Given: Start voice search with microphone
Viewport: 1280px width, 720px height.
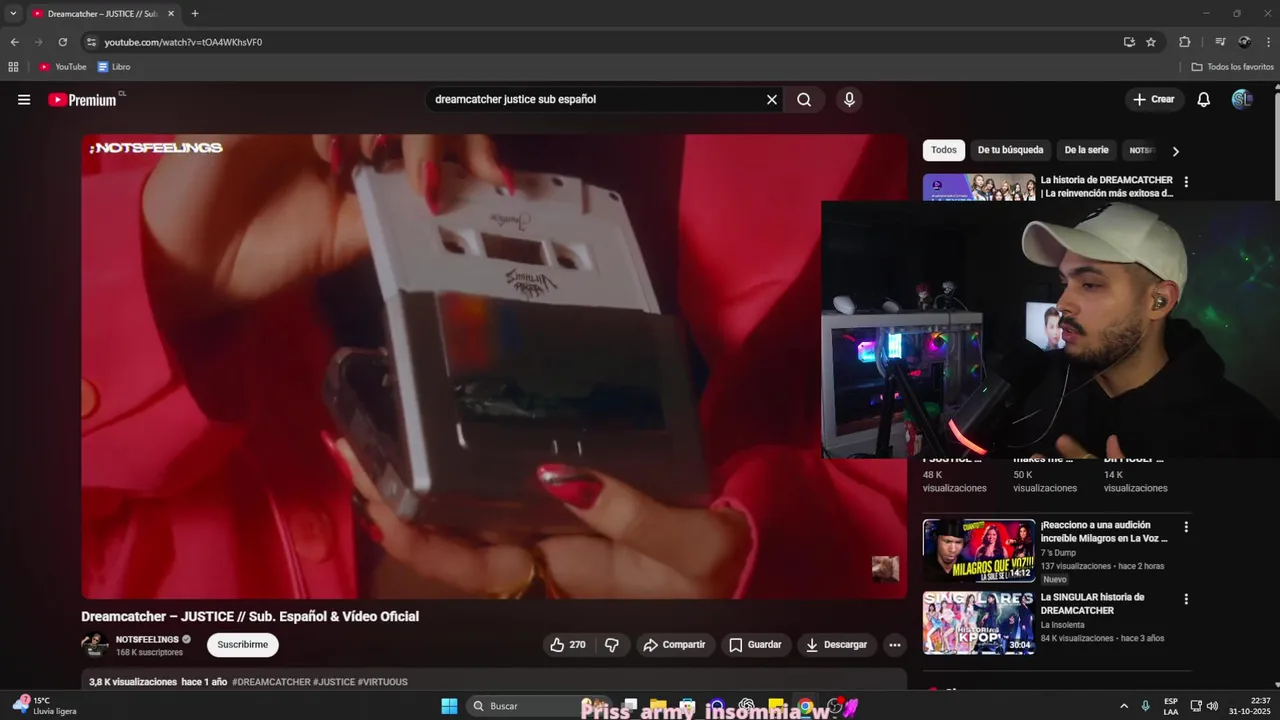Looking at the screenshot, I should [849, 100].
